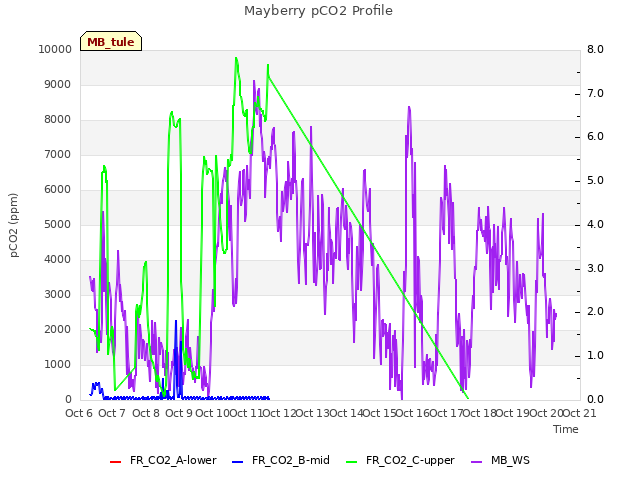
Task: Click the Oct 13 date tick
Action: pos(313,413)
